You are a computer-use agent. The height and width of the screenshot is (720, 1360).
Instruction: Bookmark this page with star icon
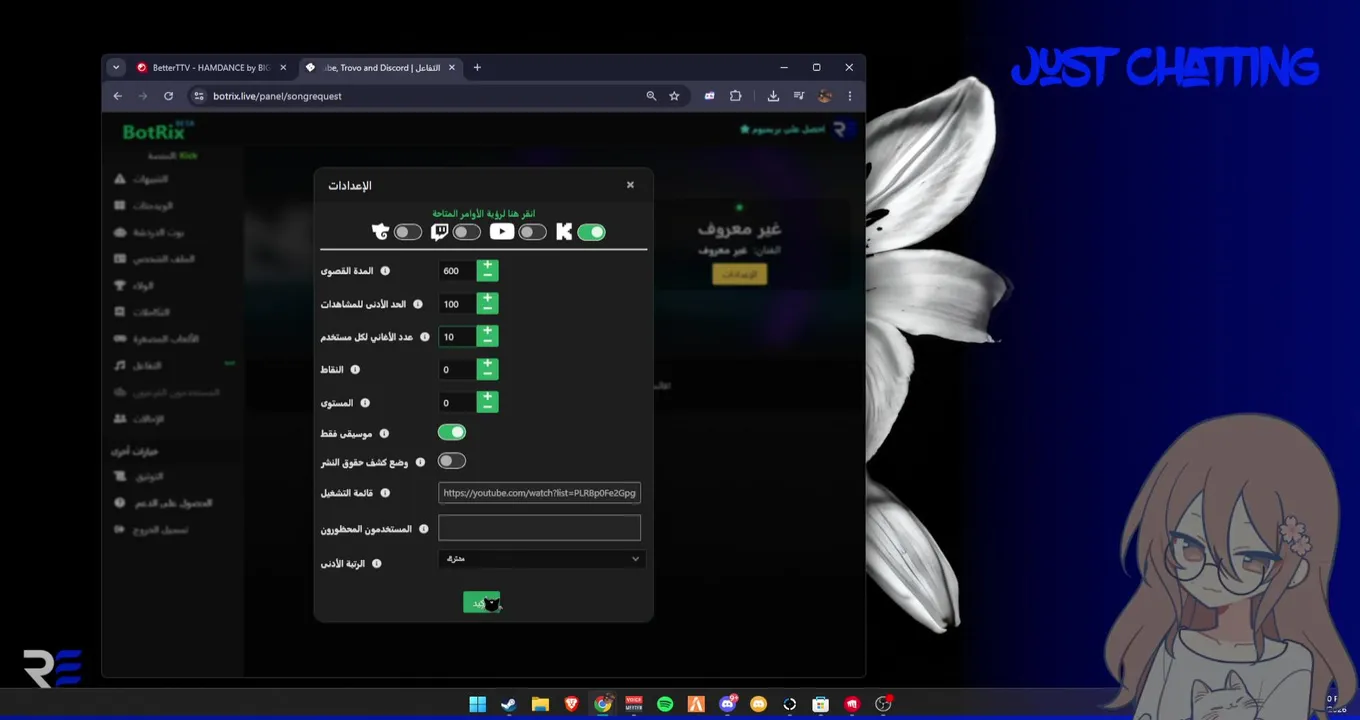674,96
